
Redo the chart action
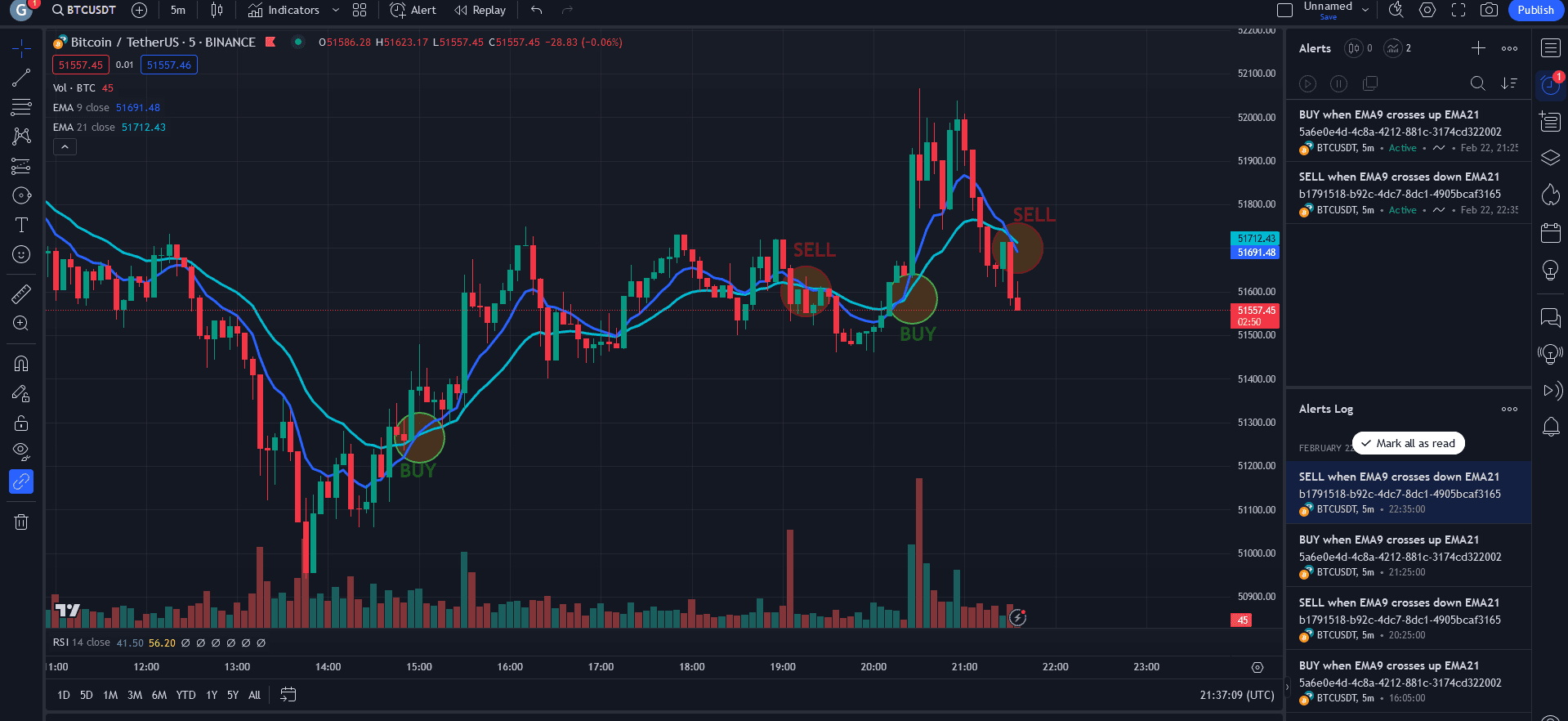coord(568,11)
